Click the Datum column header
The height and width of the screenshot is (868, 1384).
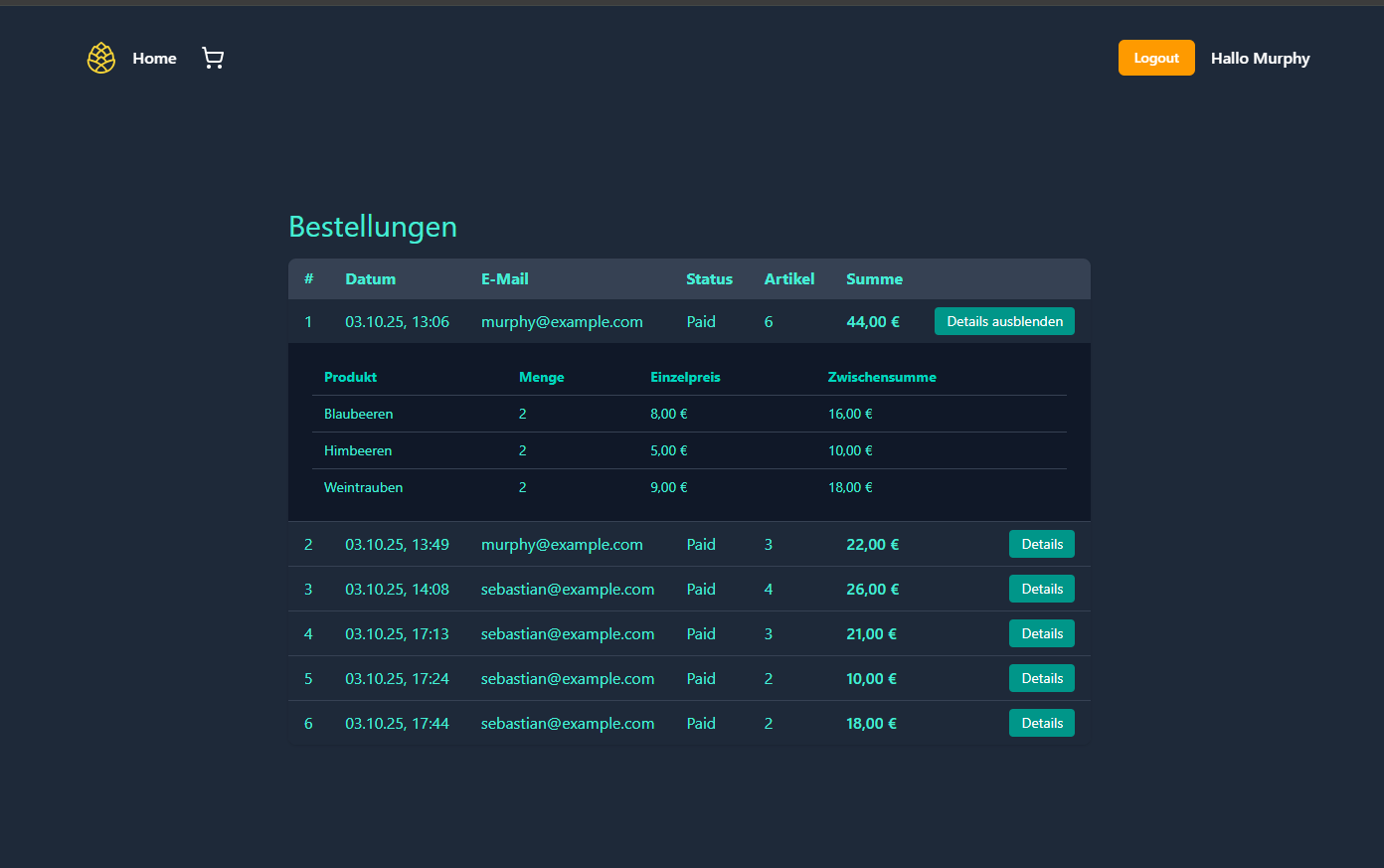[x=370, y=279]
